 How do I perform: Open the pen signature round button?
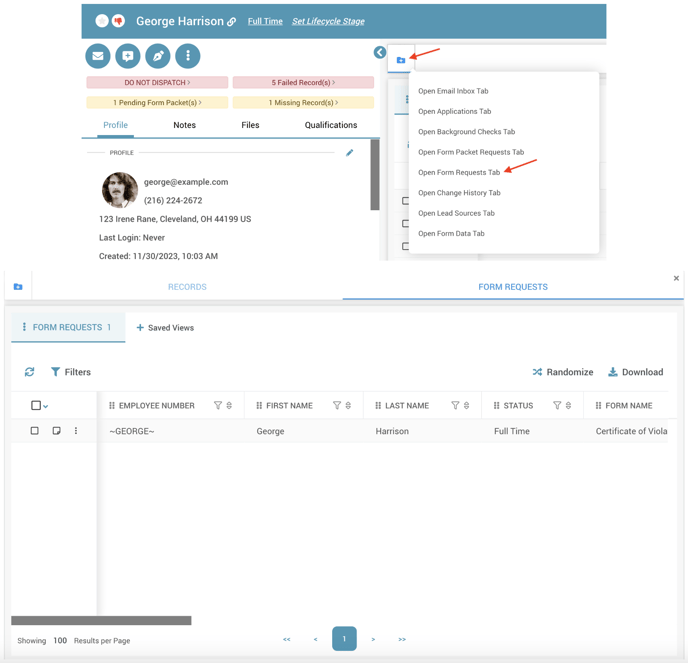[158, 56]
